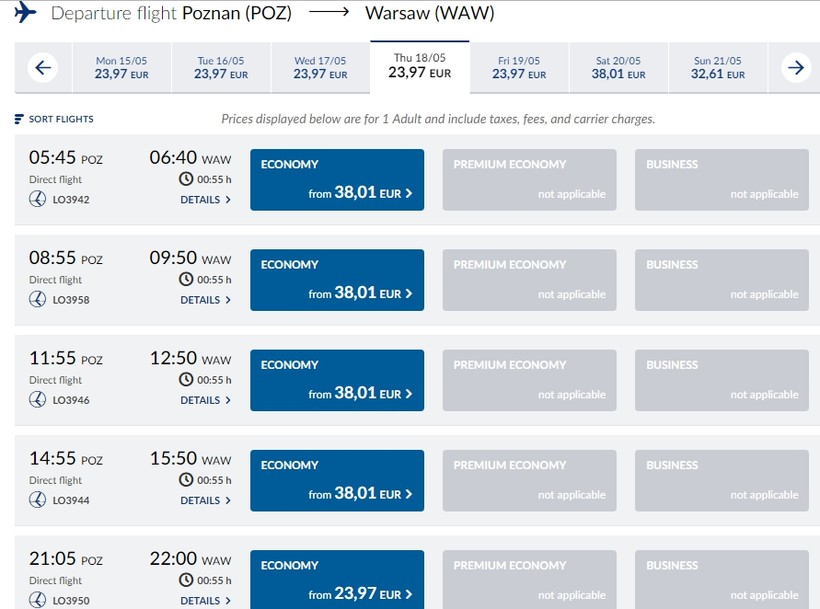Select Economy fare for 14:55 flight
Viewport: 820px width, 609px height.
pos(337,480)
